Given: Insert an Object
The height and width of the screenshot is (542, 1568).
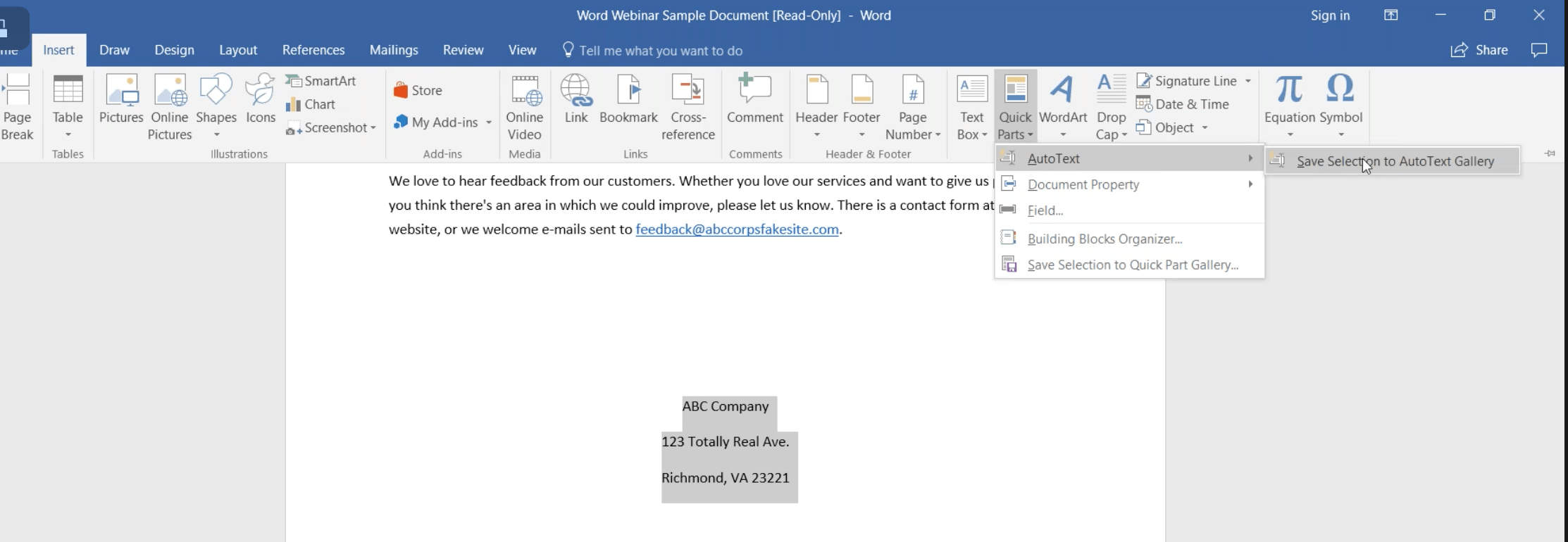Looking at the screenshot, I should pyautogui.click(x=1166, y=127).
